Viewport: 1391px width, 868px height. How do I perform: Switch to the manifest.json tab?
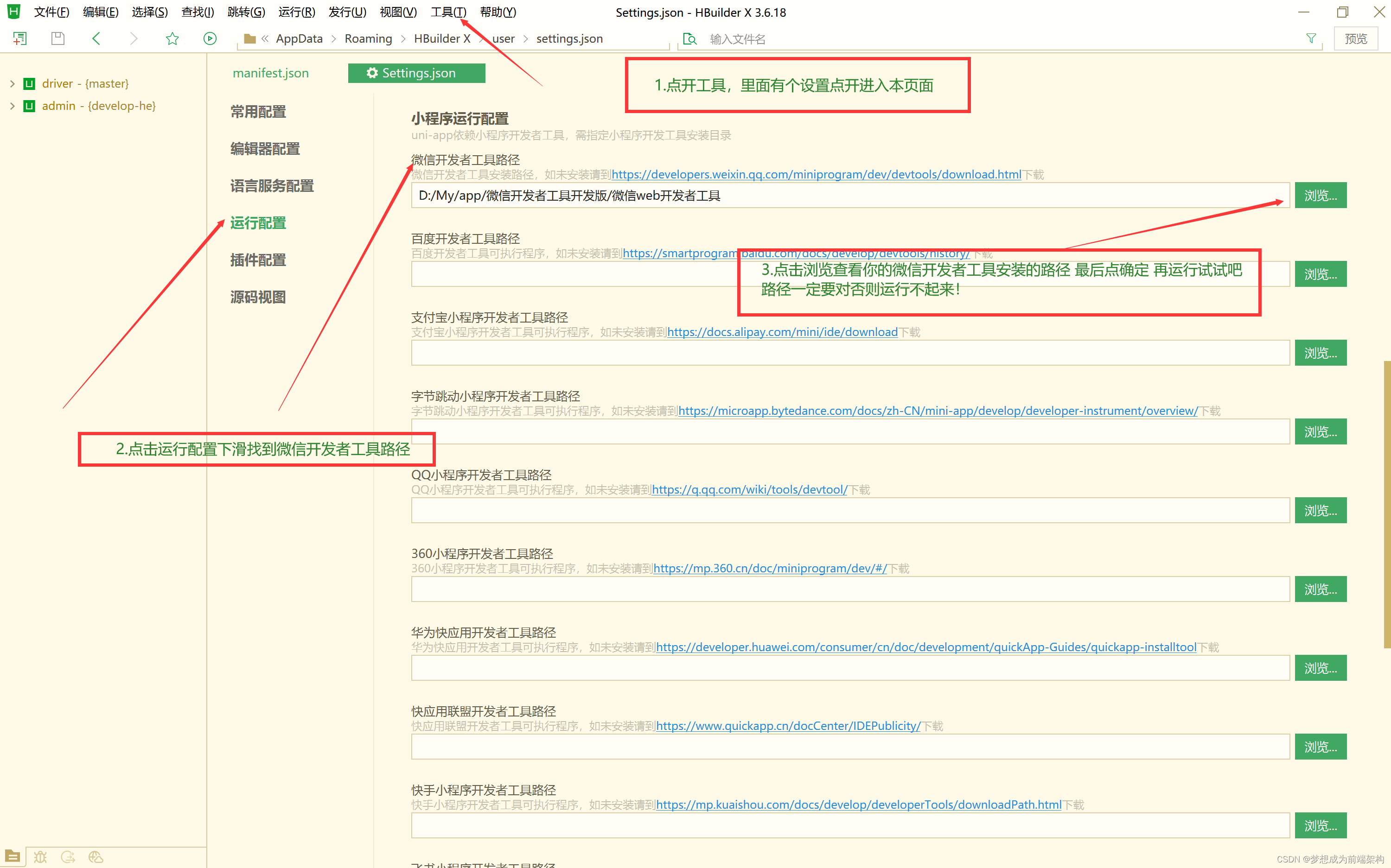point(270,73)
